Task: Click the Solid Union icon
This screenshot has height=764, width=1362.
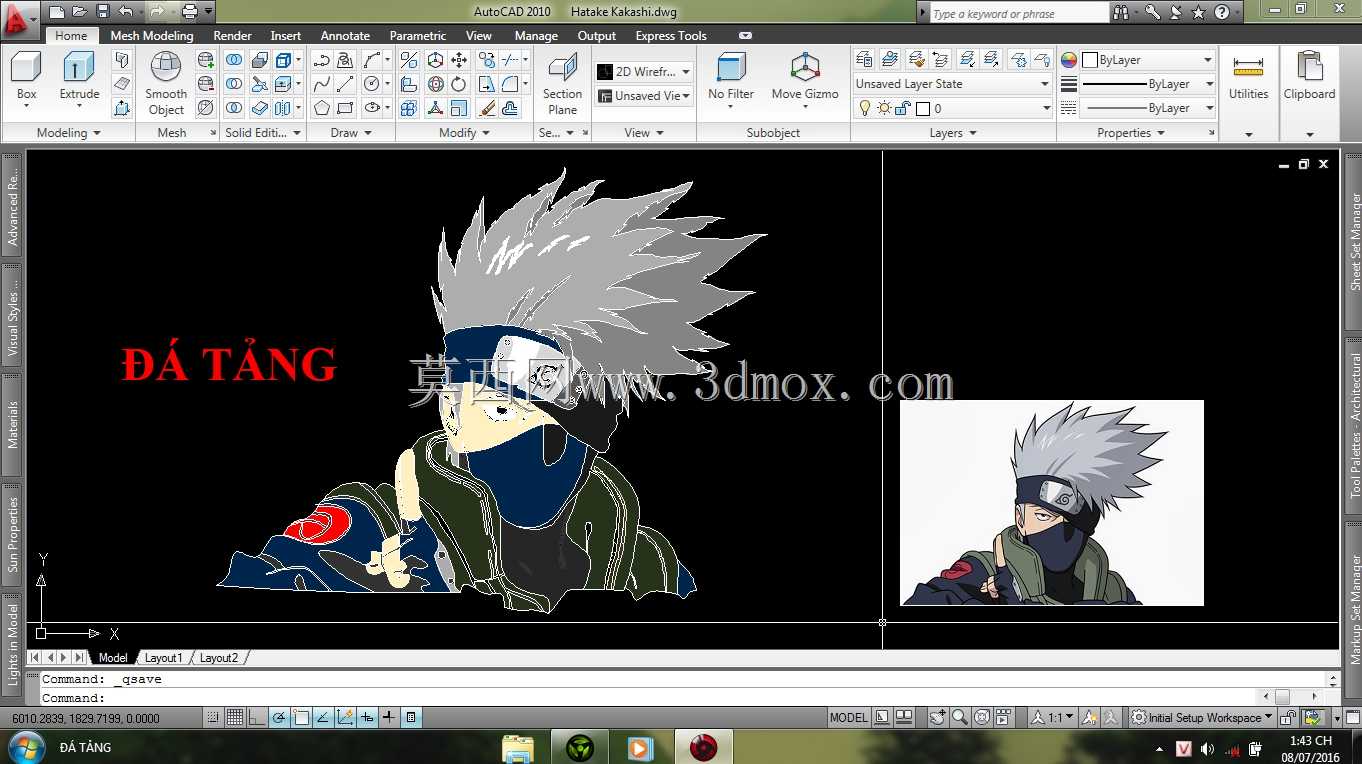Action: 234,60
